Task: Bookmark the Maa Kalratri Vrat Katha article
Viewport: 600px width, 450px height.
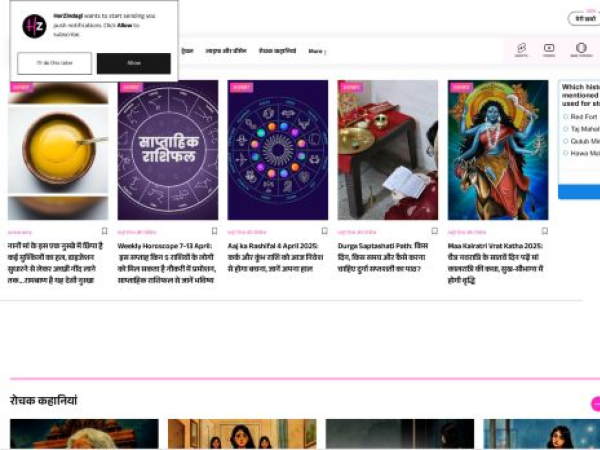Action: 545,231
